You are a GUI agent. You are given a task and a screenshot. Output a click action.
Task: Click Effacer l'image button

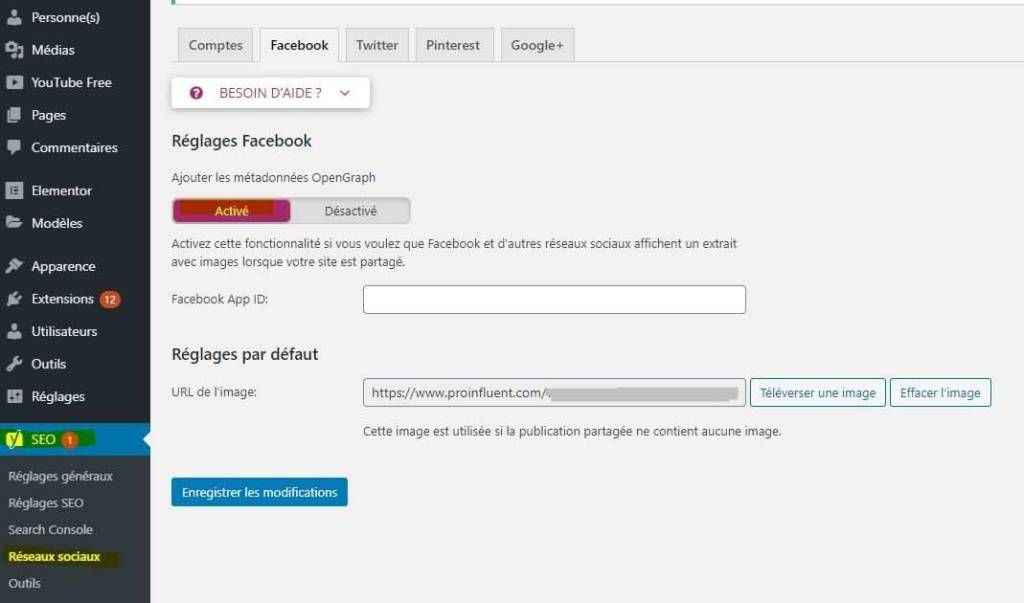940,393
